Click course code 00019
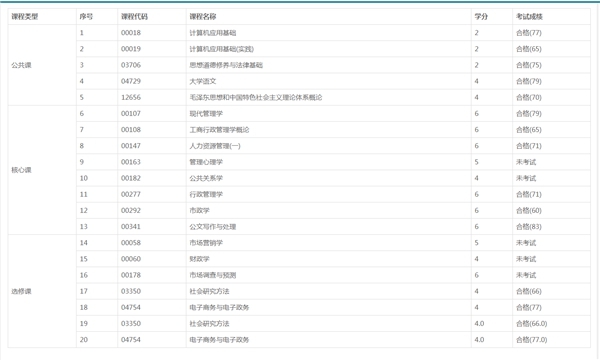600x360 pixels. [x=131, y=49]
